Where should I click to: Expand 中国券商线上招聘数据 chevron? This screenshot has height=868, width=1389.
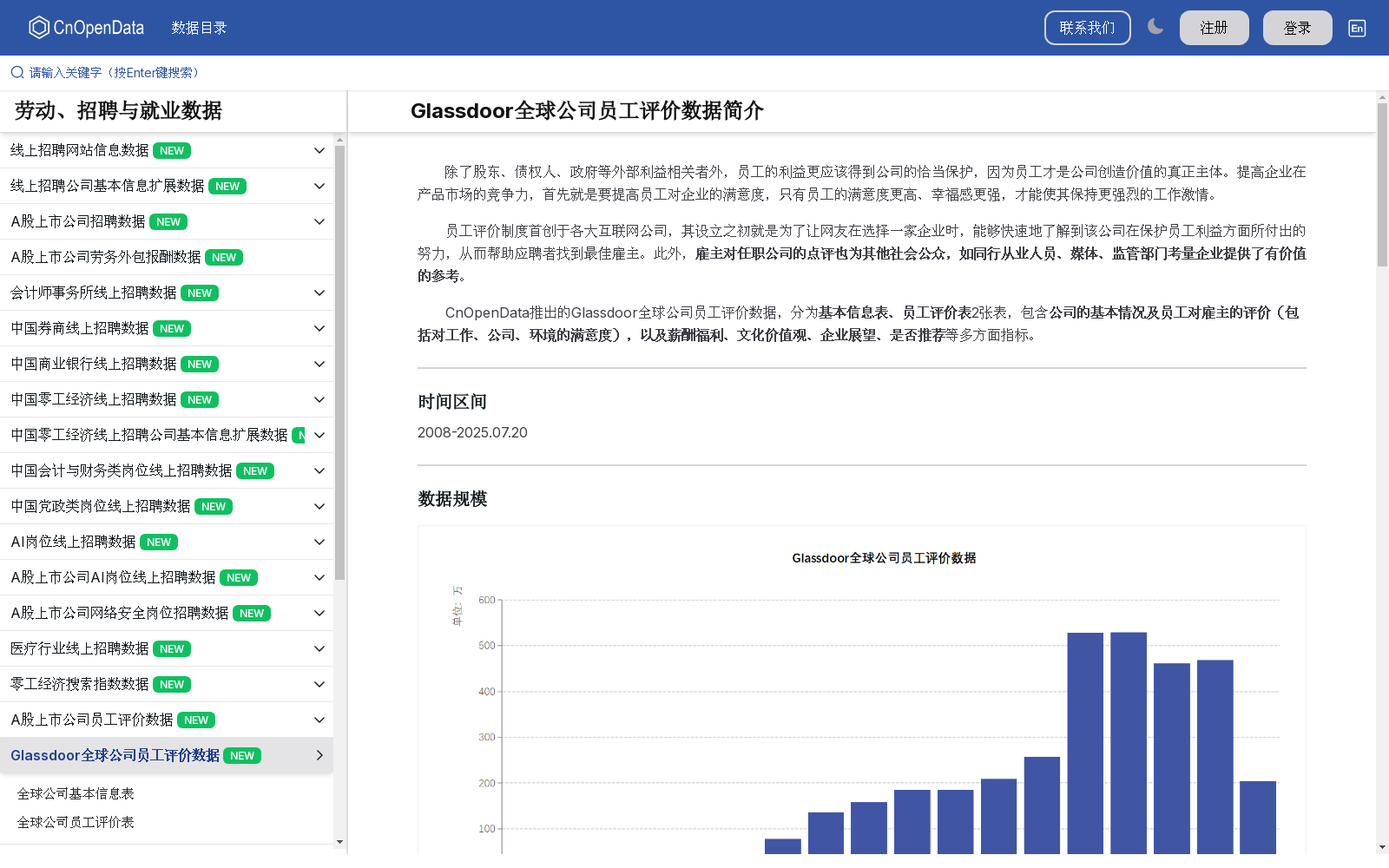point(319,328)
